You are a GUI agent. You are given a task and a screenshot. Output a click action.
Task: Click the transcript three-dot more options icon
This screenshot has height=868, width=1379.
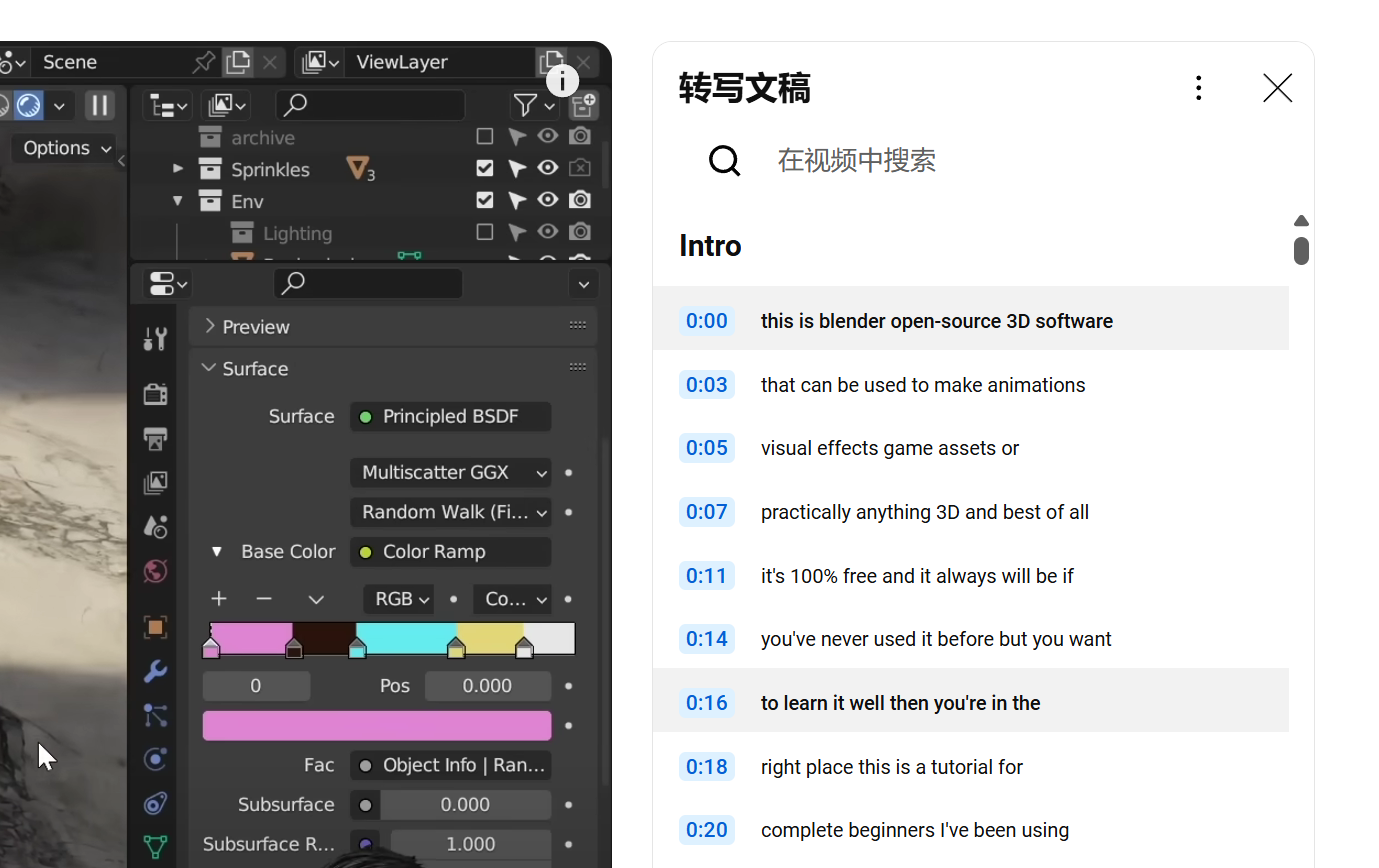1198,88
